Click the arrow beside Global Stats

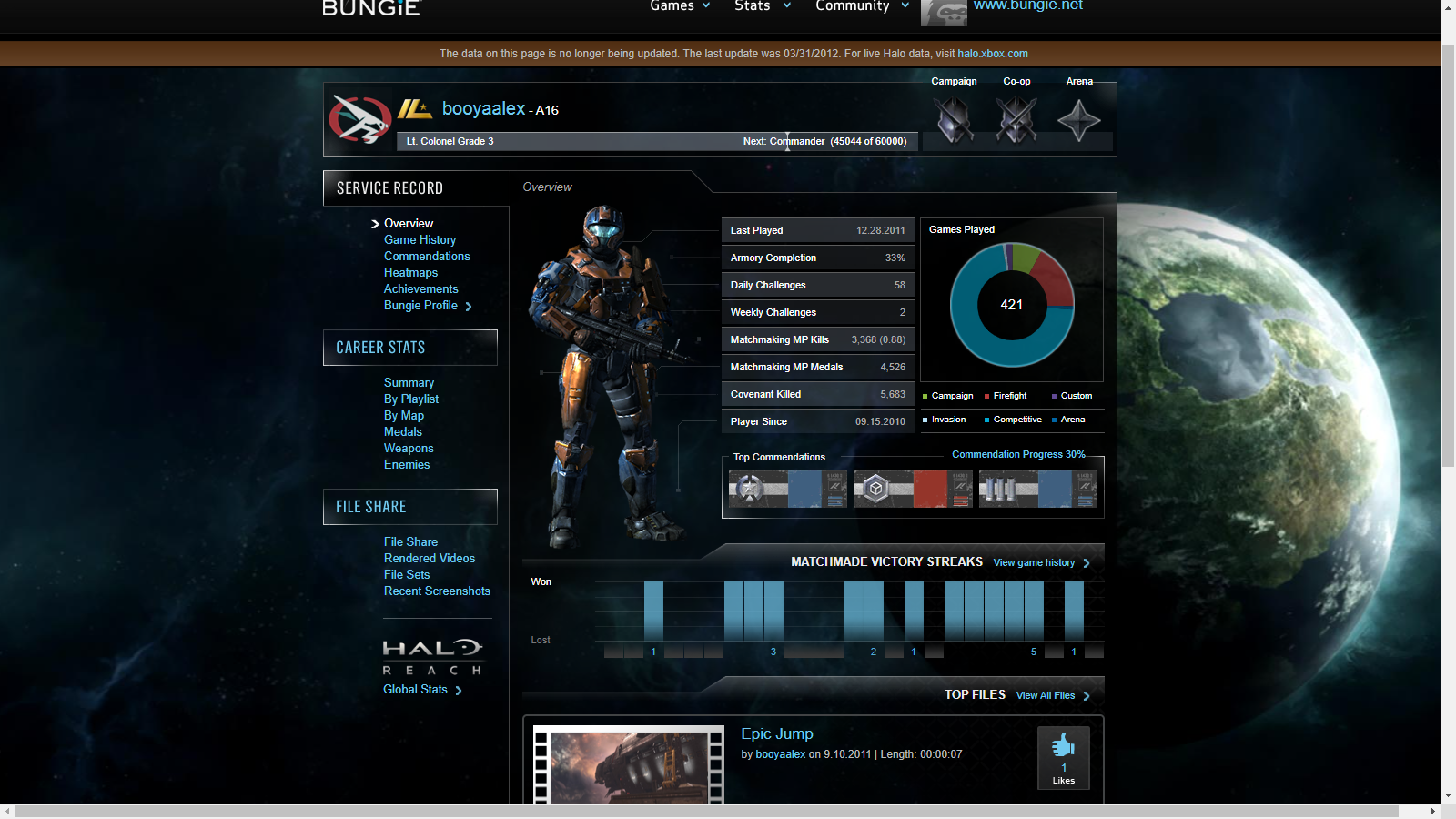coord(459,691)
